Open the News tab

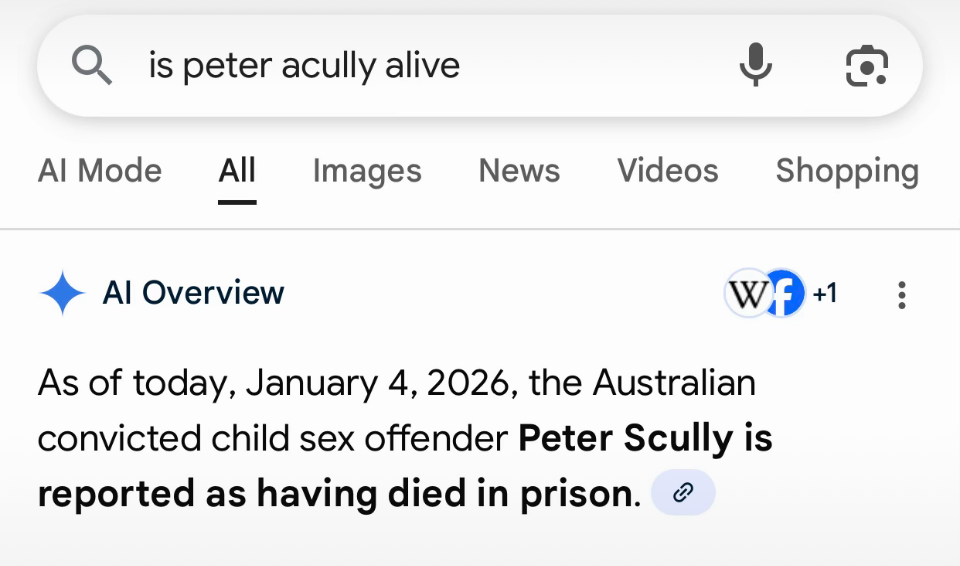coord(519,171)
